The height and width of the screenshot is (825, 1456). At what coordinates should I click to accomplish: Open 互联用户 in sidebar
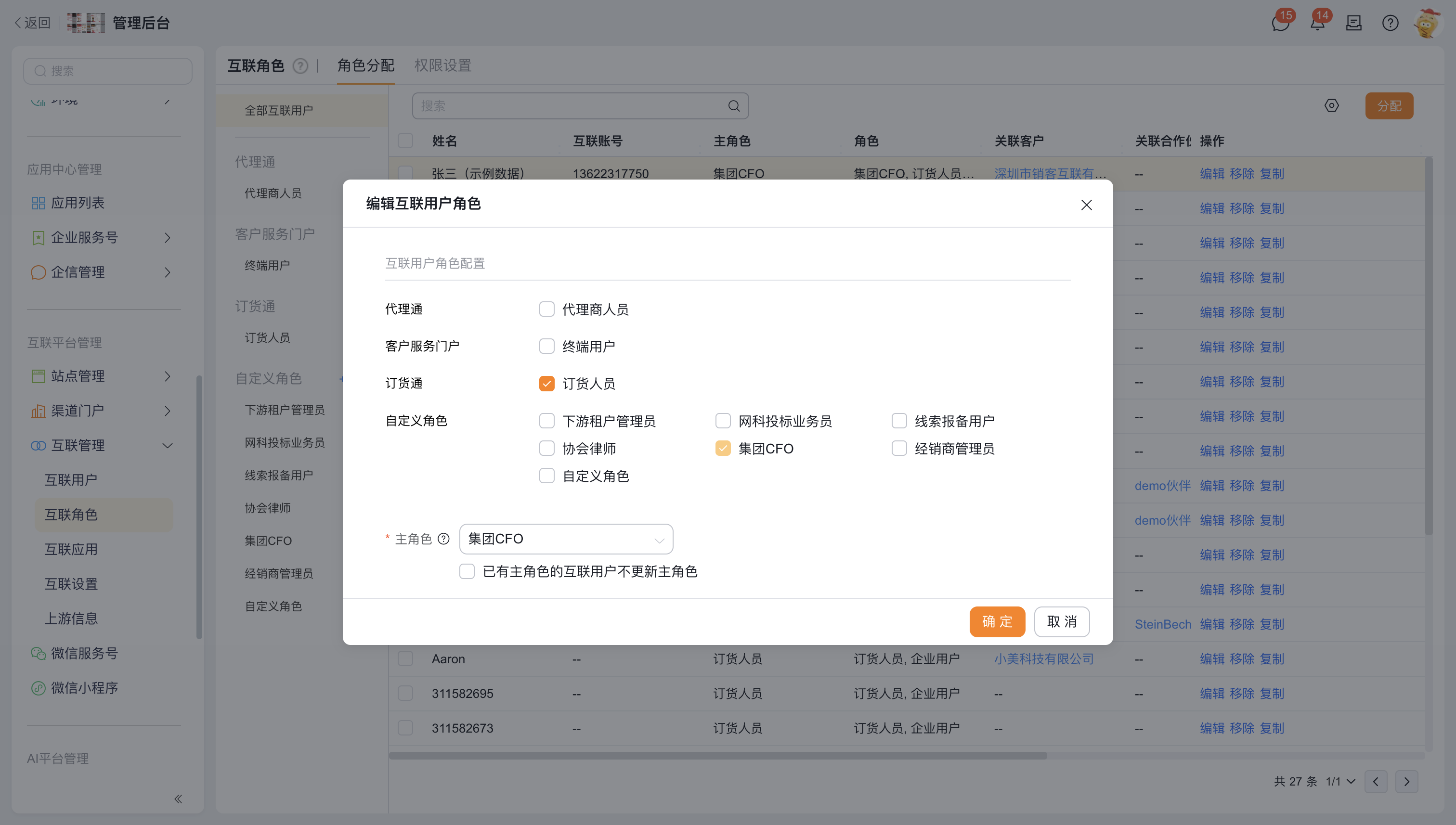[71, 480]
